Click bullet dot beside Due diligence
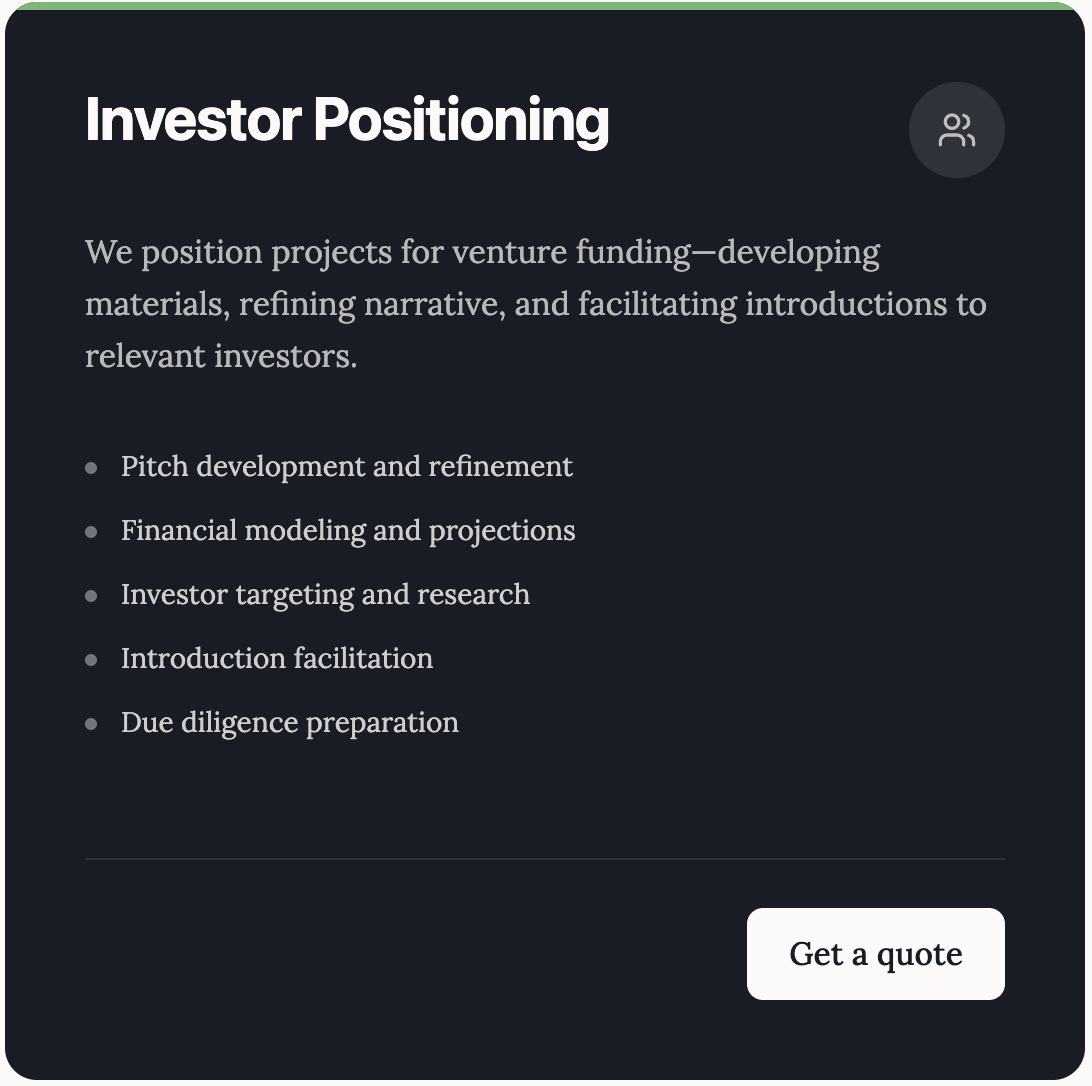Viewport: 1092px width, 1086px height. [91, 724]
